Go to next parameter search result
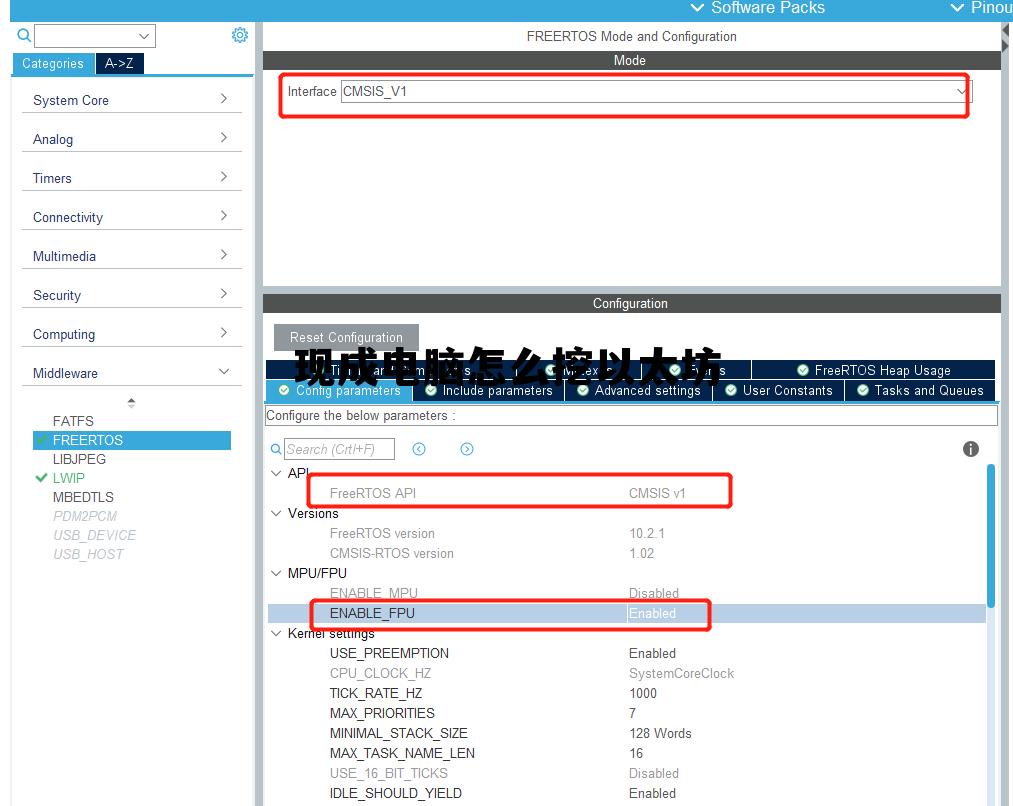1013x806 pixels. pyautogui.click(x=467, y=449)
